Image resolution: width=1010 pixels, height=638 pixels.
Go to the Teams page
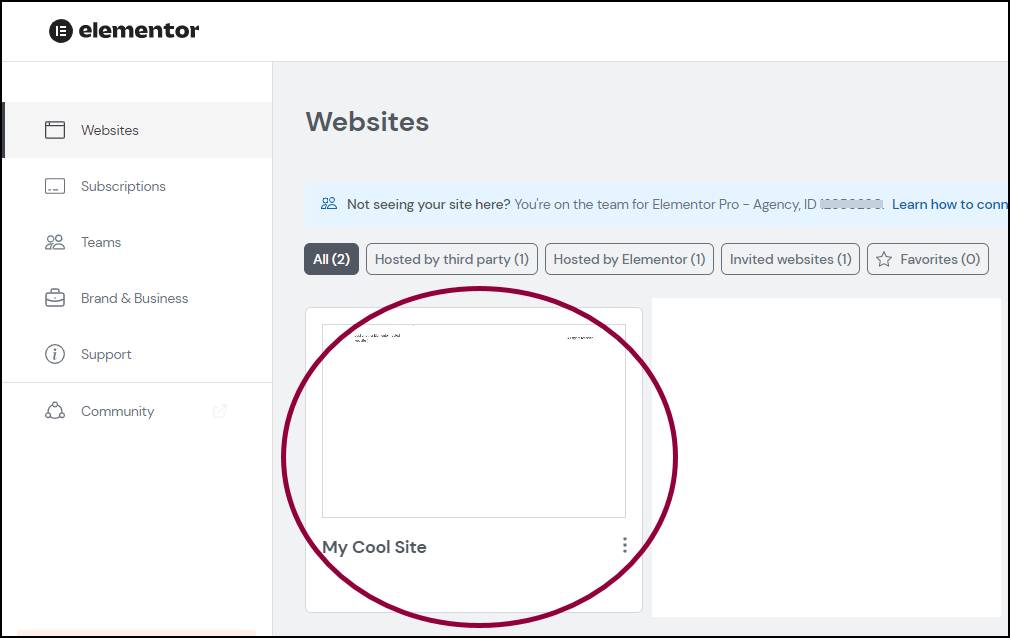(x=137, y=242)
